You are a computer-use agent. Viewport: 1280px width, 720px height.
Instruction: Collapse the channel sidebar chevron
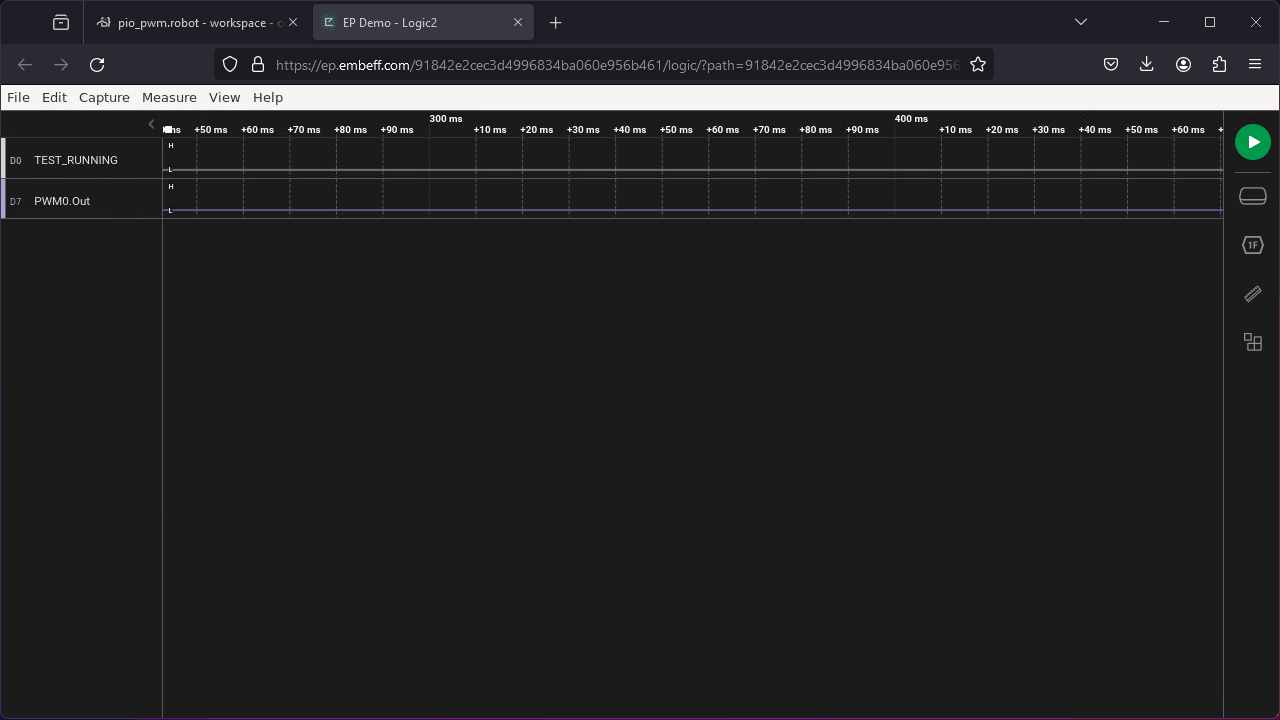tap(151, 124)
